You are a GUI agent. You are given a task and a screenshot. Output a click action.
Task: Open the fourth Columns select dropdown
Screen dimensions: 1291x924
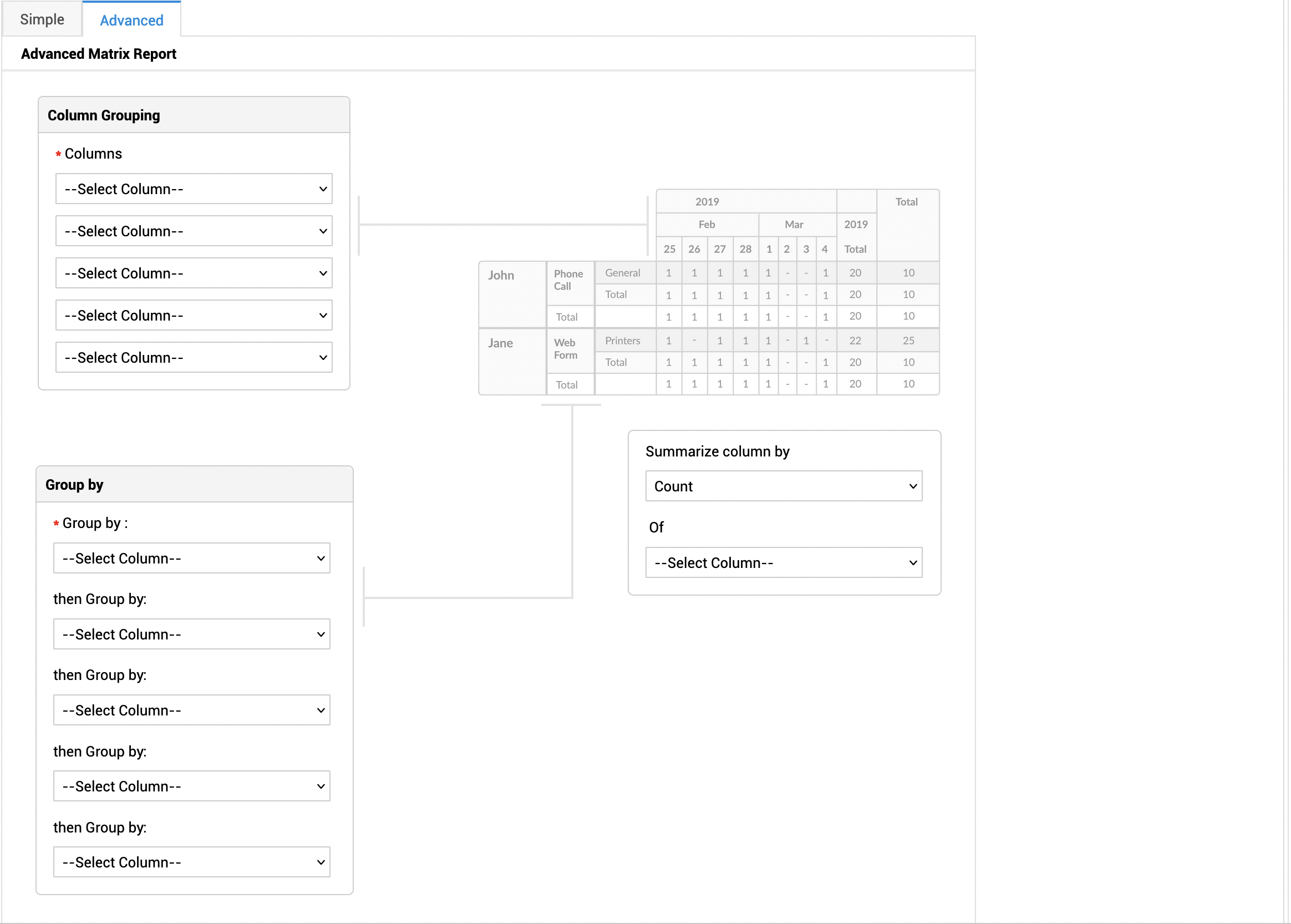194,315
